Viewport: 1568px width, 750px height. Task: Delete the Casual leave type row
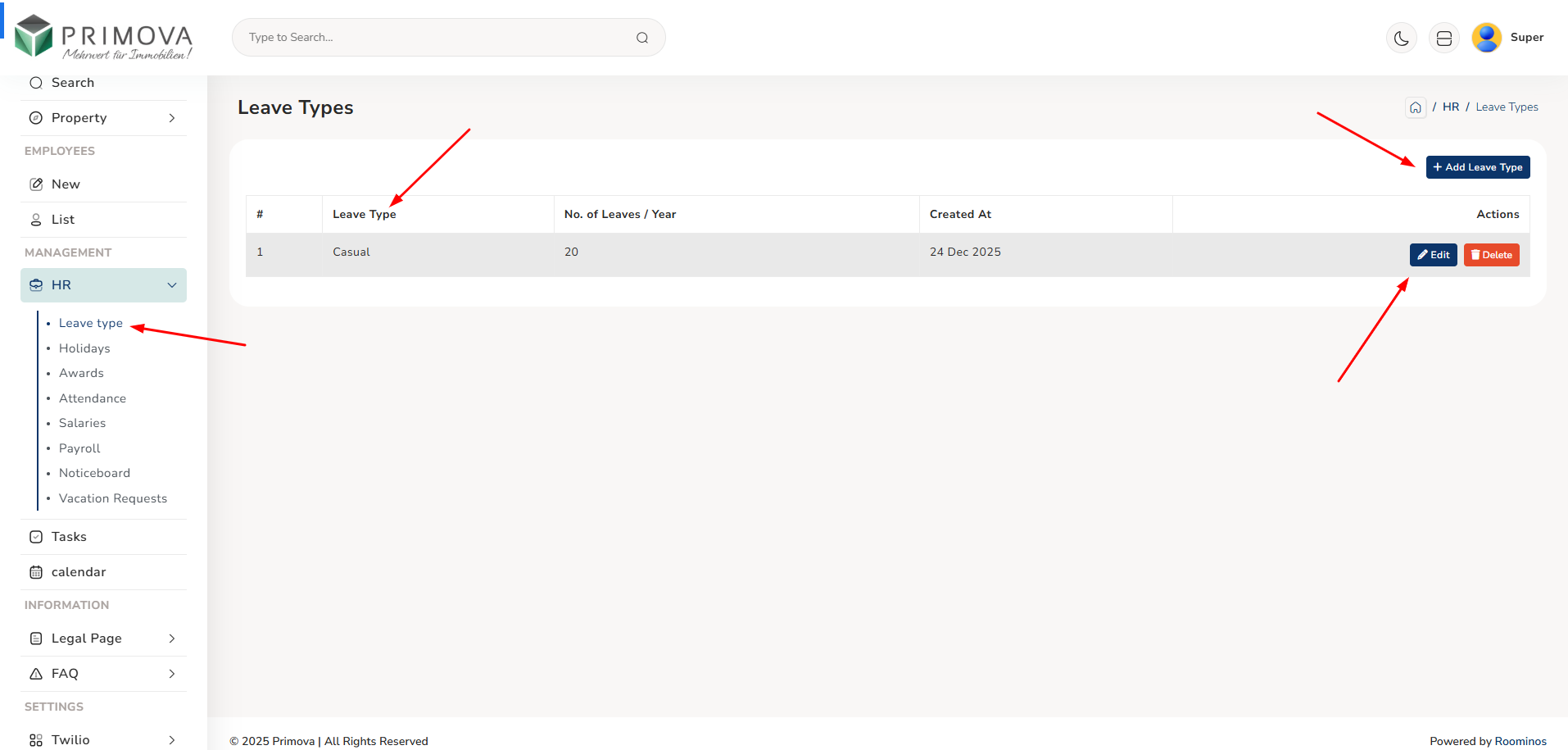pyautogui.click(x=1491, y=255)
